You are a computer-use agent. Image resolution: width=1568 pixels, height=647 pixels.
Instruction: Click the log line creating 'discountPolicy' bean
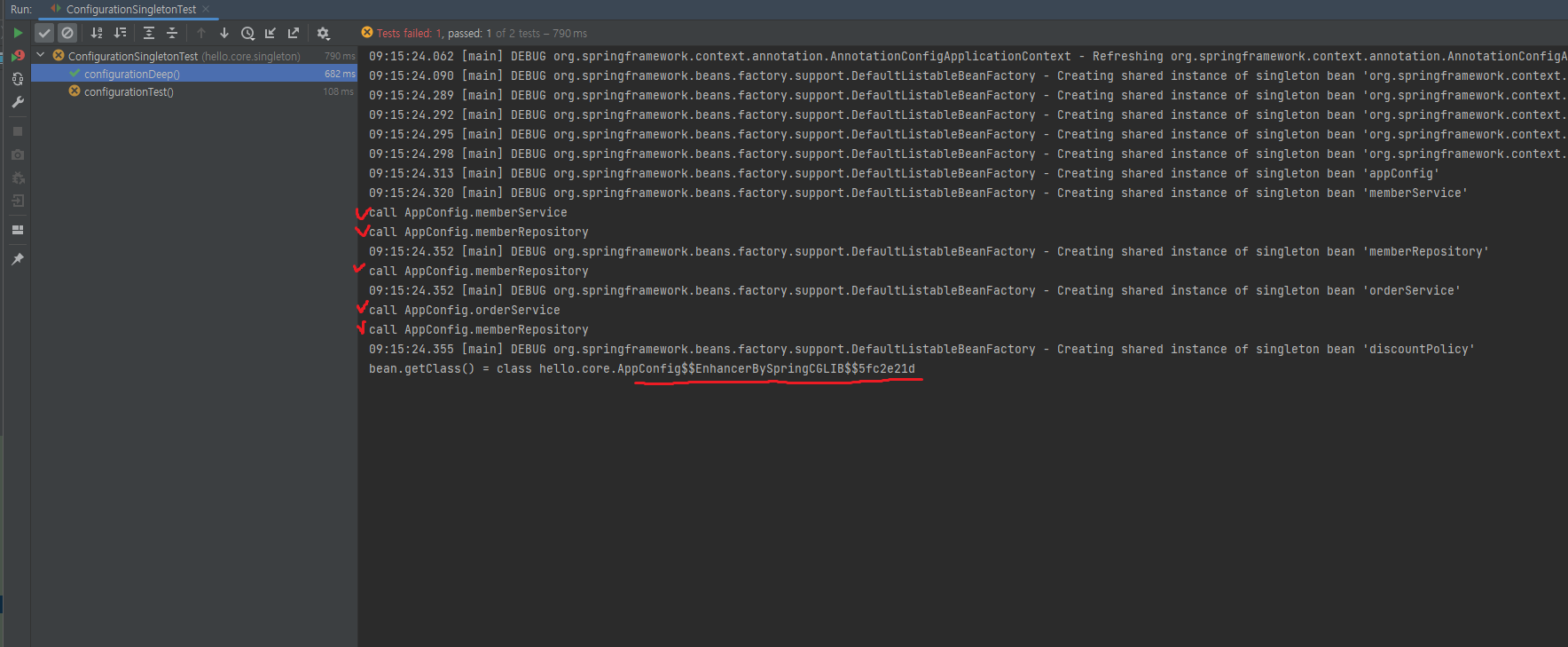(921, 350)
